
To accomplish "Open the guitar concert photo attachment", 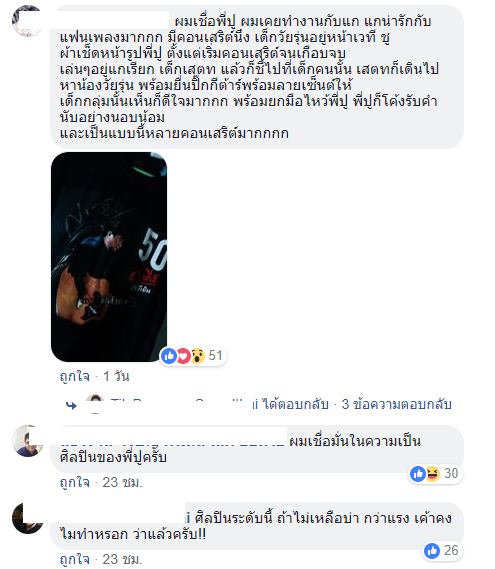I will pos(109,257).
